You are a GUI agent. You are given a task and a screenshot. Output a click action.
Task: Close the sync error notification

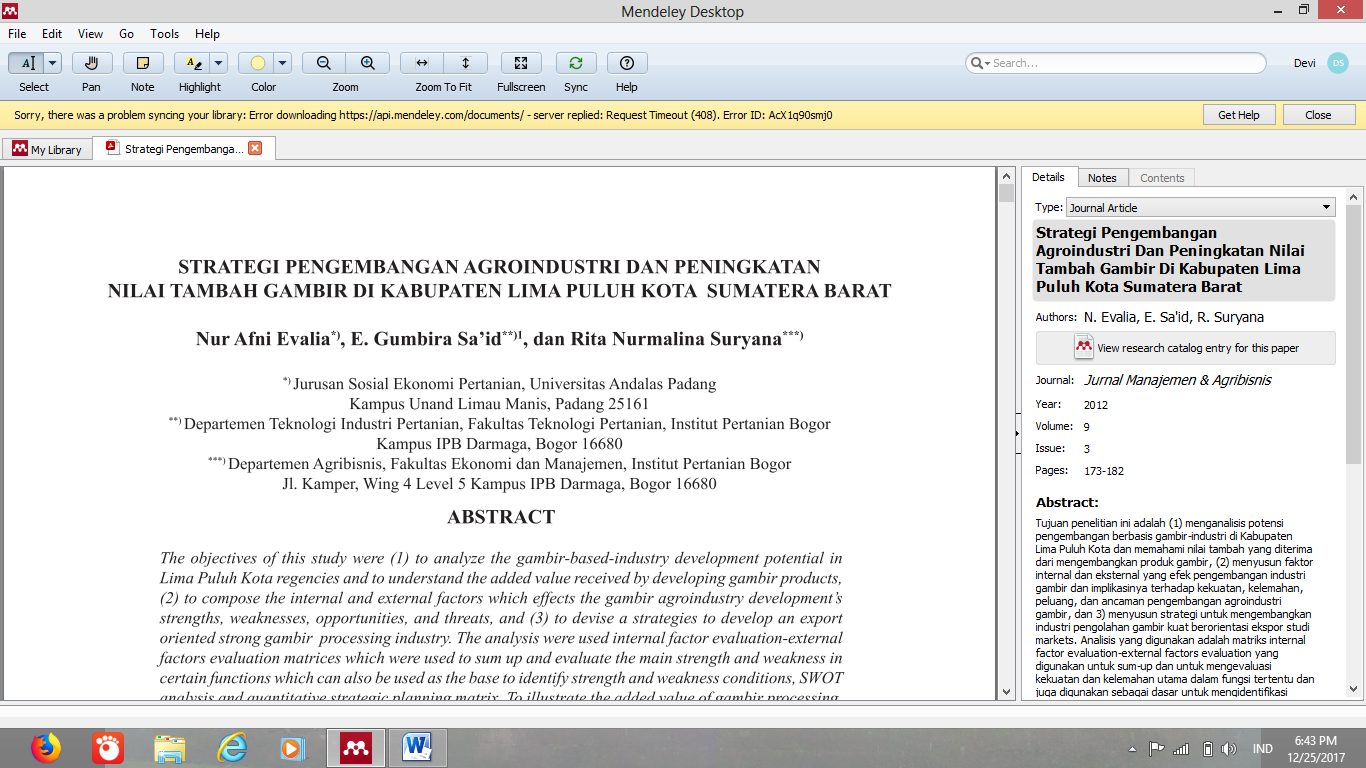1319,115
